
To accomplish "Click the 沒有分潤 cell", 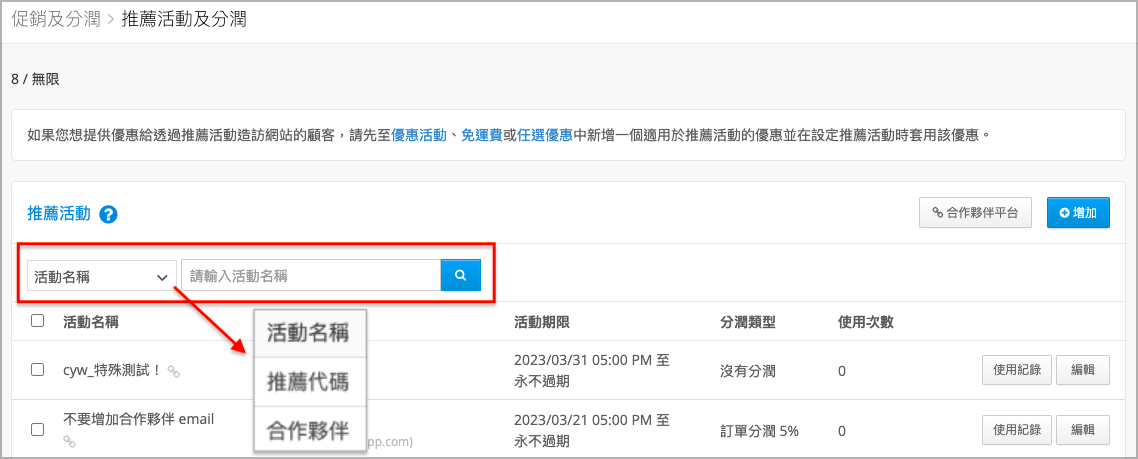I will 748,371.
